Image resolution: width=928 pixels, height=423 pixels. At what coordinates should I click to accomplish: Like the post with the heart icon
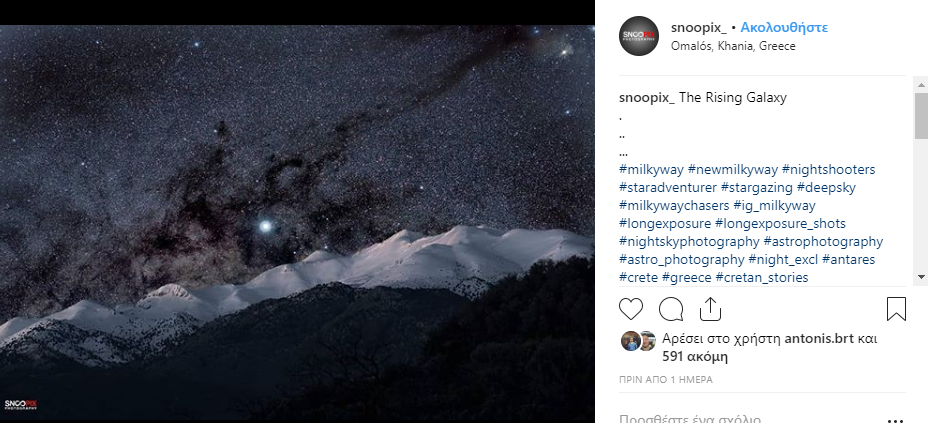[x=631, y=309]
